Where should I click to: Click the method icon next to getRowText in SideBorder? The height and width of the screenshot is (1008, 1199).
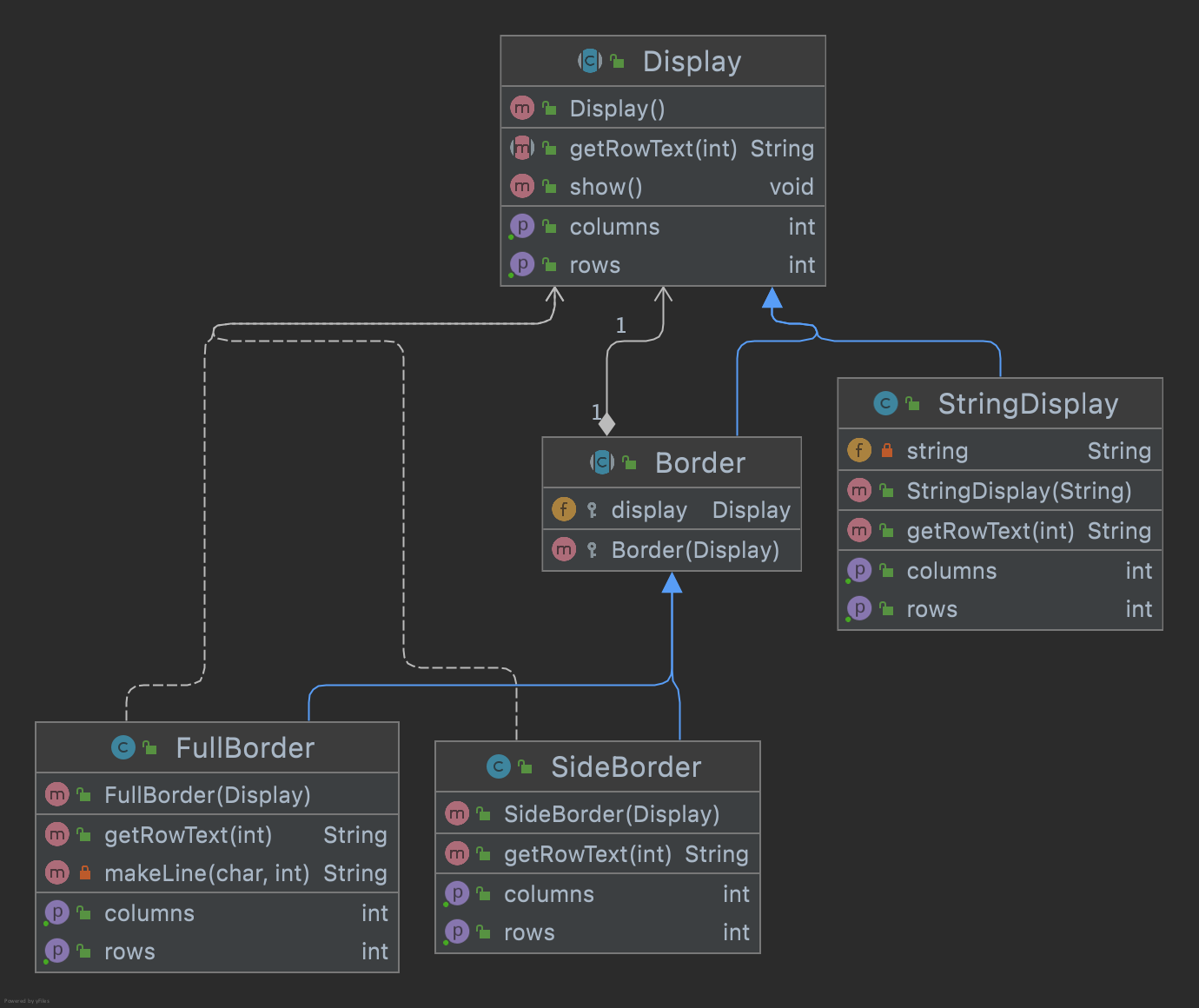458,853
